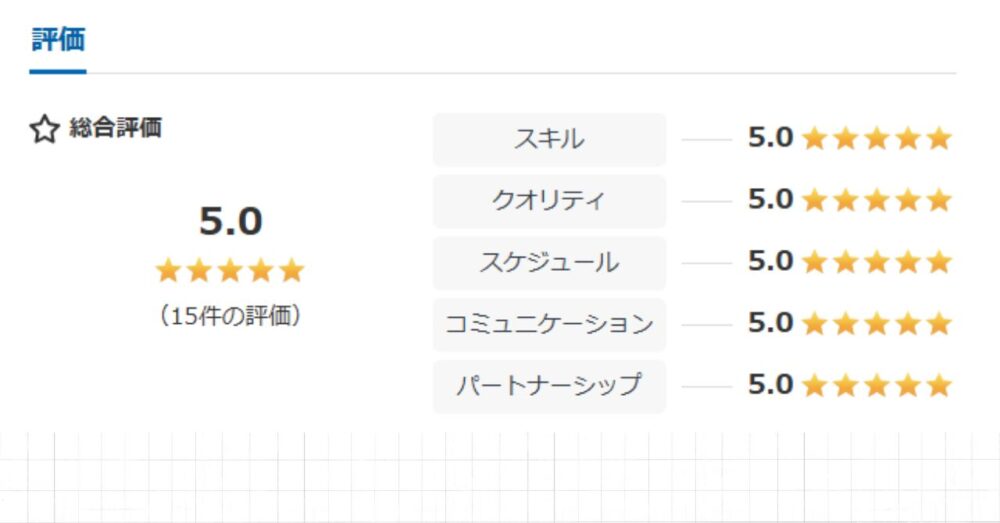This screenshot has height=523, width=1000.
Task: Click the middle star in the クオリティ row
Action: point(877,200)
